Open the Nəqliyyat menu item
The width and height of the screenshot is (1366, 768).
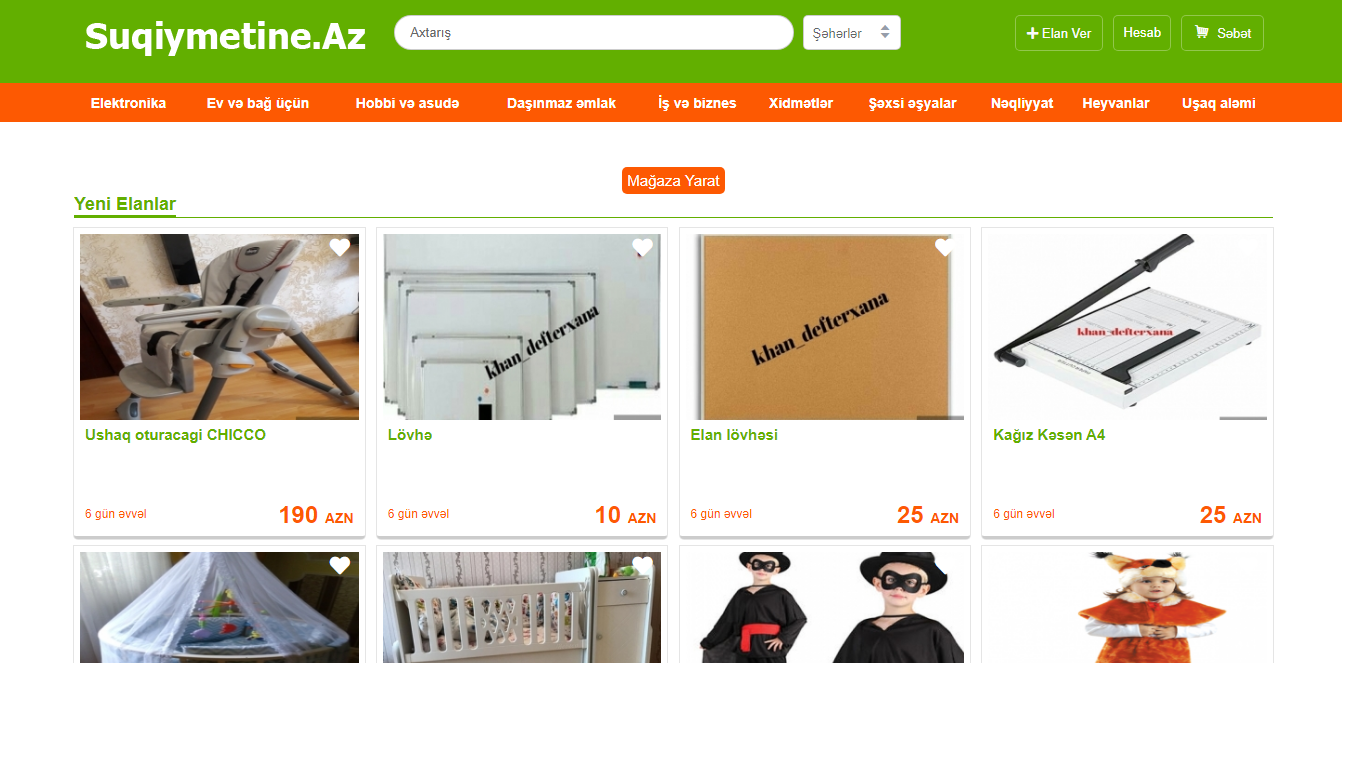click(x=1022, y=103)
